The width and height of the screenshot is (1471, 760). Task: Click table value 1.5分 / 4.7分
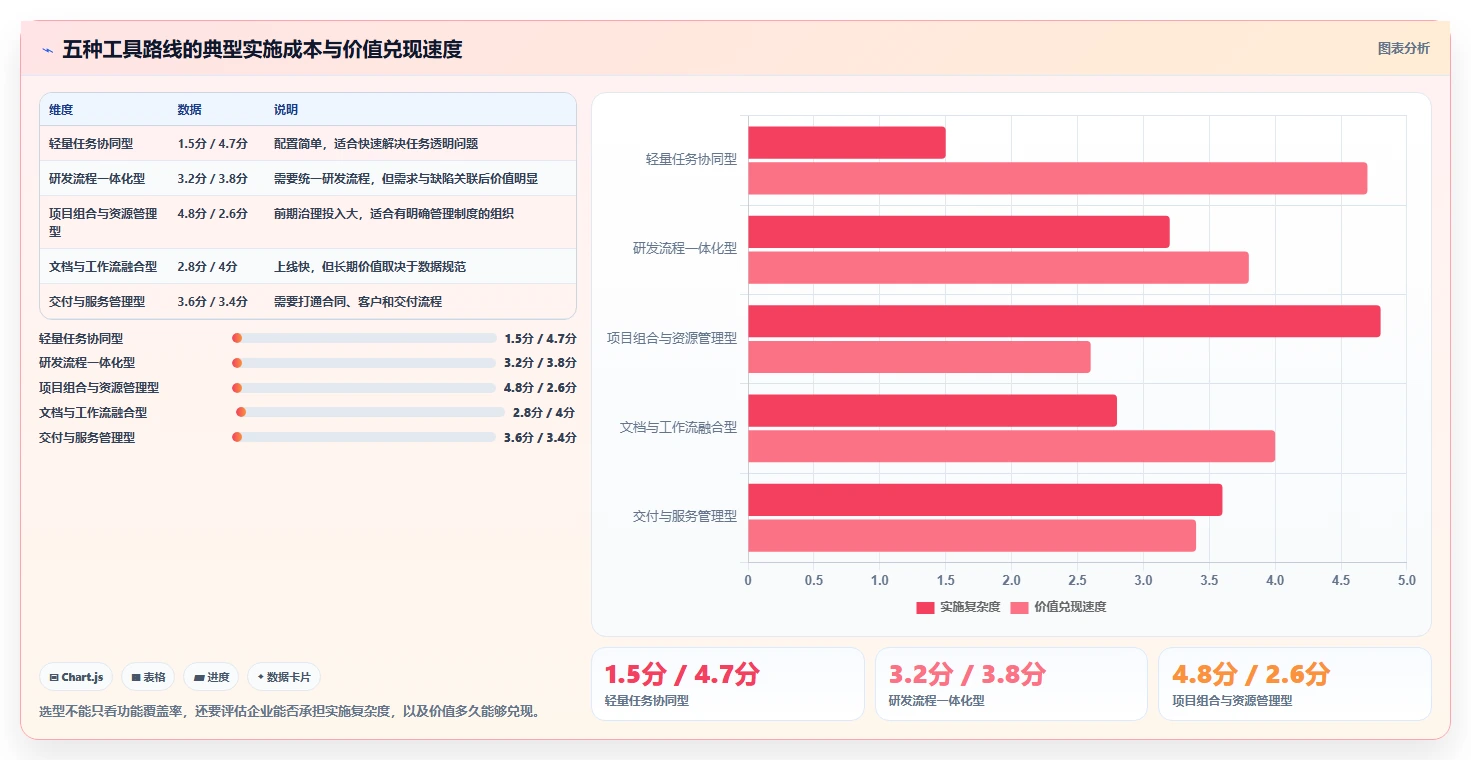[213, 144]
